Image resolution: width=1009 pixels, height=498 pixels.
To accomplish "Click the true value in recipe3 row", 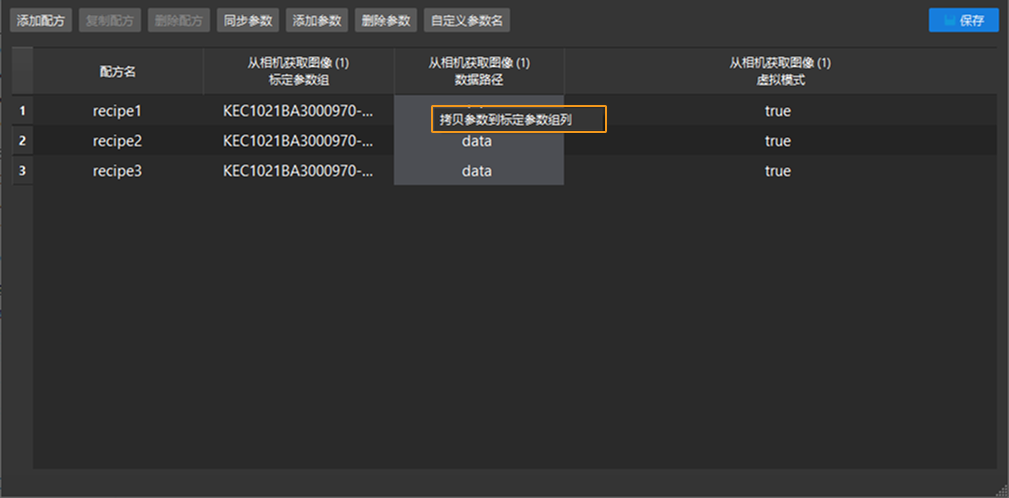I will point(777,171).
